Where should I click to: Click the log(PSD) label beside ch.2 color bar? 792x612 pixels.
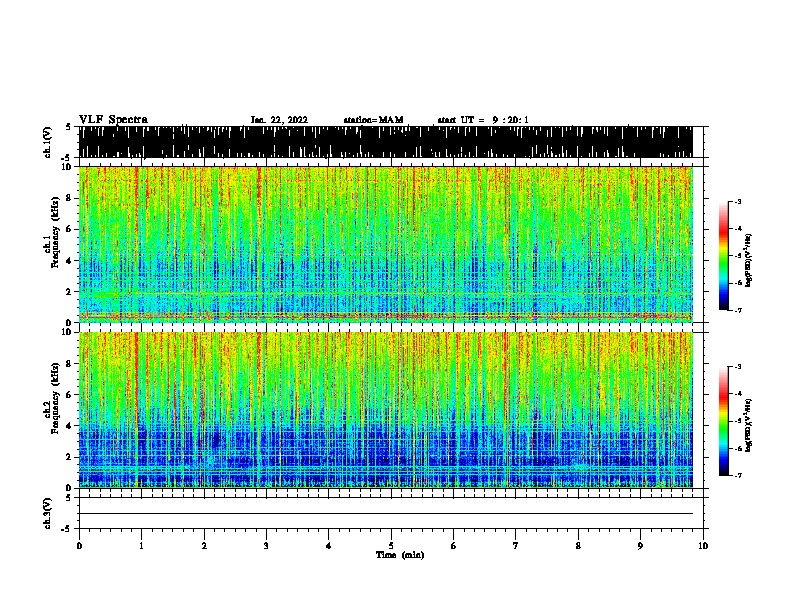pyautogui.click(x=749, y=425)
